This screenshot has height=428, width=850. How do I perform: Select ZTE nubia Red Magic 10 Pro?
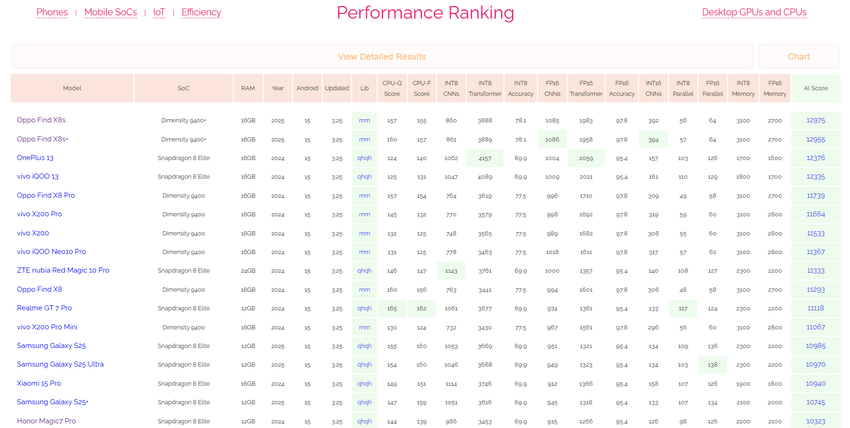point(63,270)
